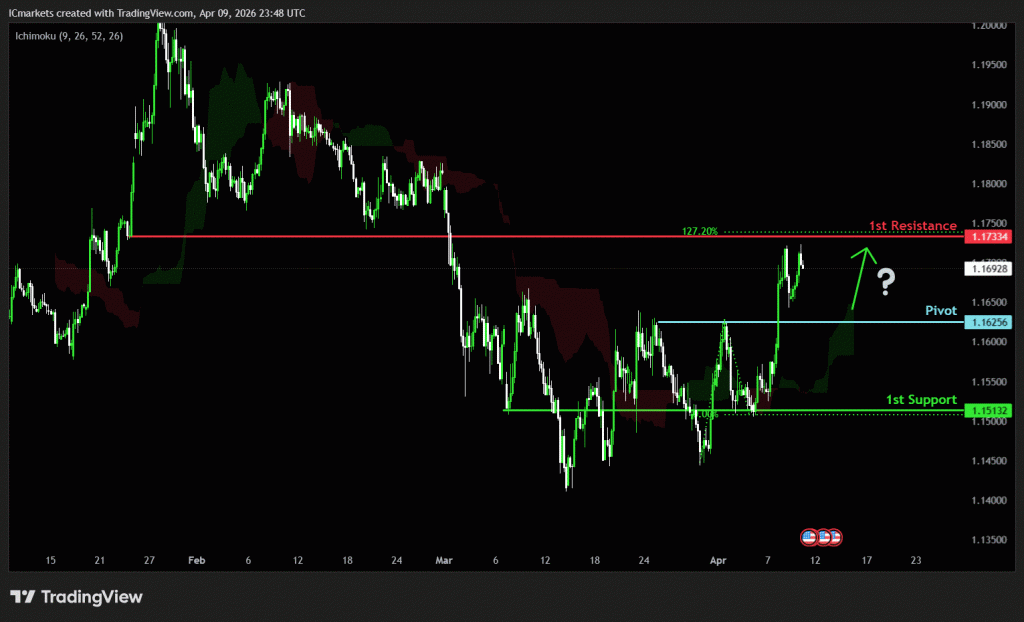1024x622 pixels.
Task: Click the 1.20000 level on the price axis
Action: click(988, 26)
